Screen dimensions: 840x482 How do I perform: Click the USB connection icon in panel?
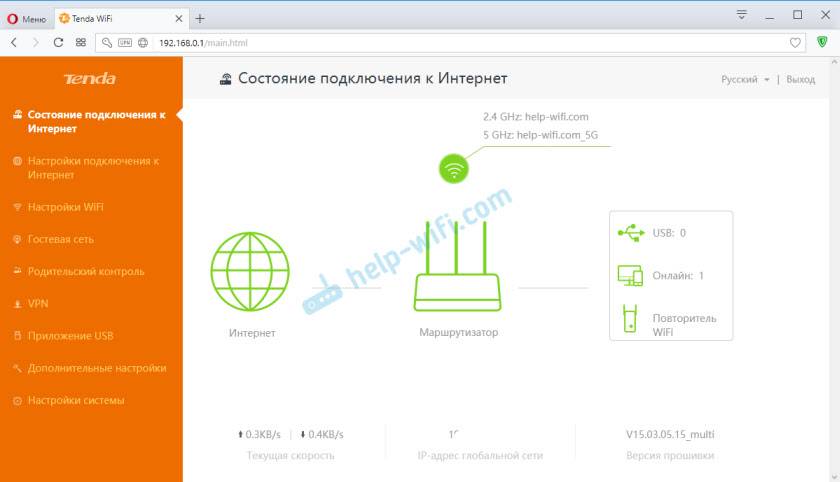point(631,233)
